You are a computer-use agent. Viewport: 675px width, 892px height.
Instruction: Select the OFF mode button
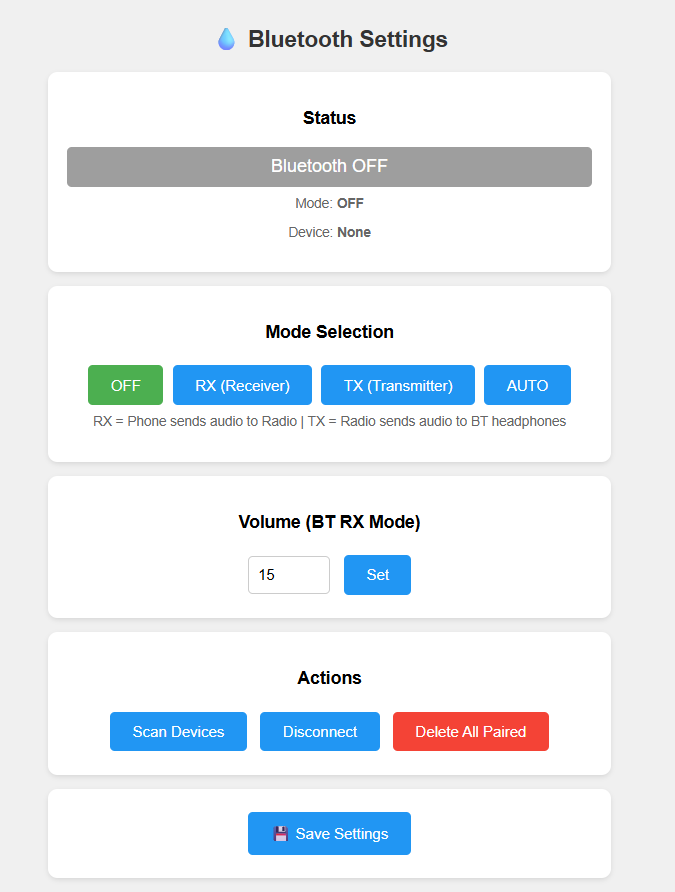click(x=125, y=385)
